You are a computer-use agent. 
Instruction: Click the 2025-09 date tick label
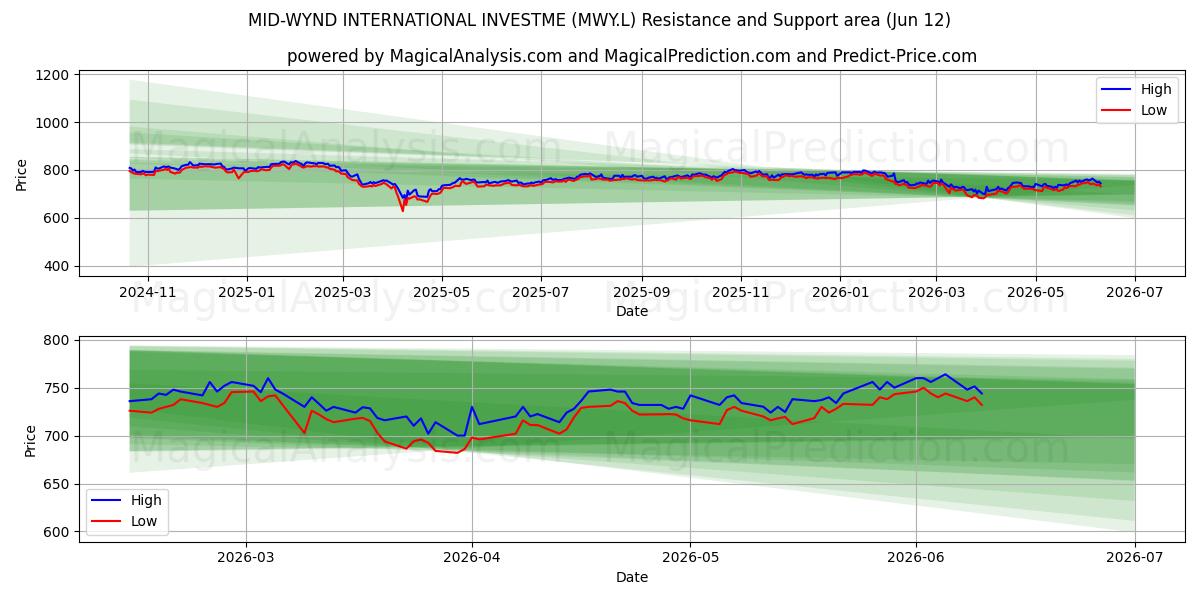click(x=641, y=292)
